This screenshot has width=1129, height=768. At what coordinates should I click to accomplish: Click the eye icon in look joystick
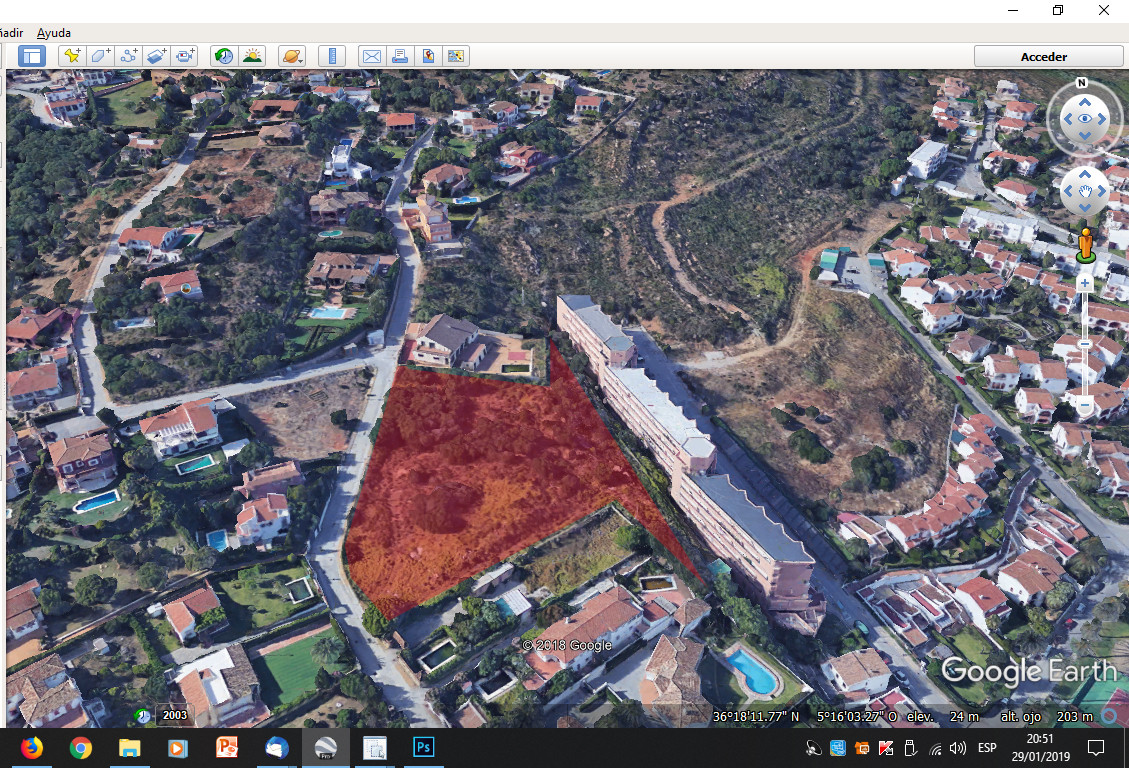coord(1084,119)
